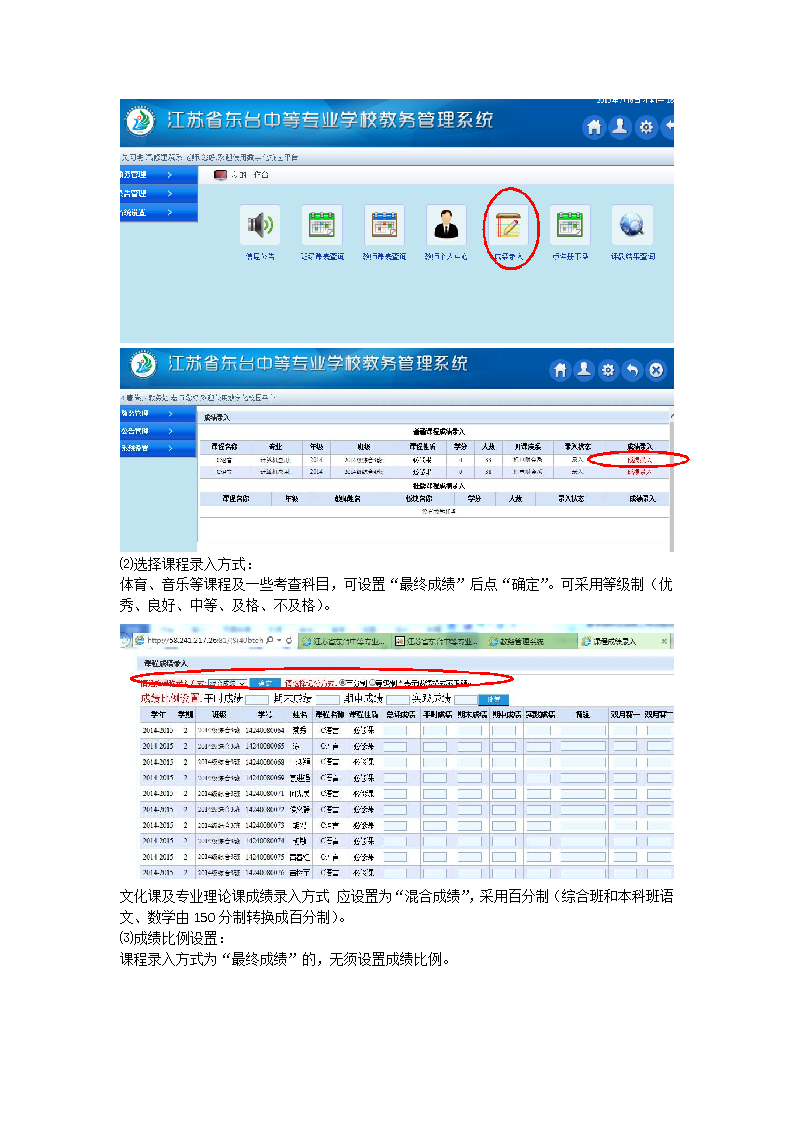The width and height of the screenshot is (793, 1122).
Task: Close the 课程成绩录入 browser tab
Action: click(x=664, y=641)
